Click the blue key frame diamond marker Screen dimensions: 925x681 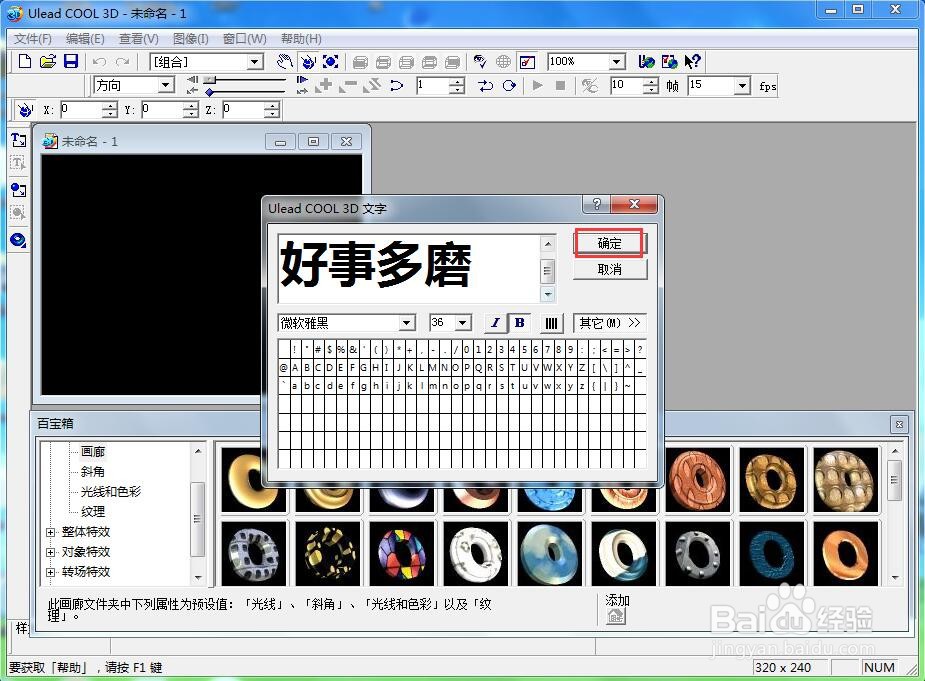pyautogui.click(x=209, y=92)
